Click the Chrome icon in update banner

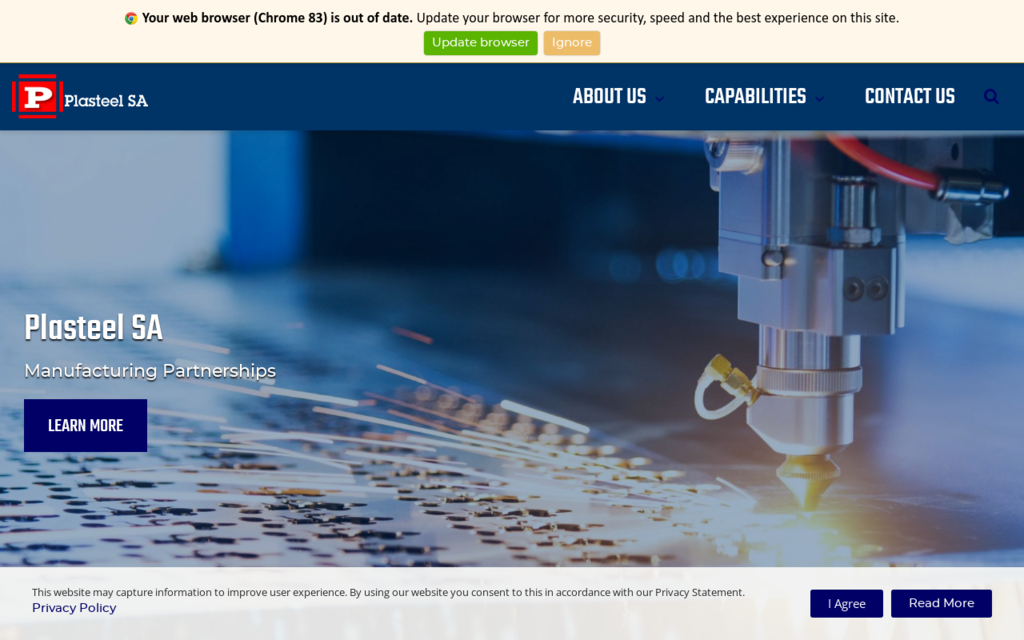(x=131, y=18)
